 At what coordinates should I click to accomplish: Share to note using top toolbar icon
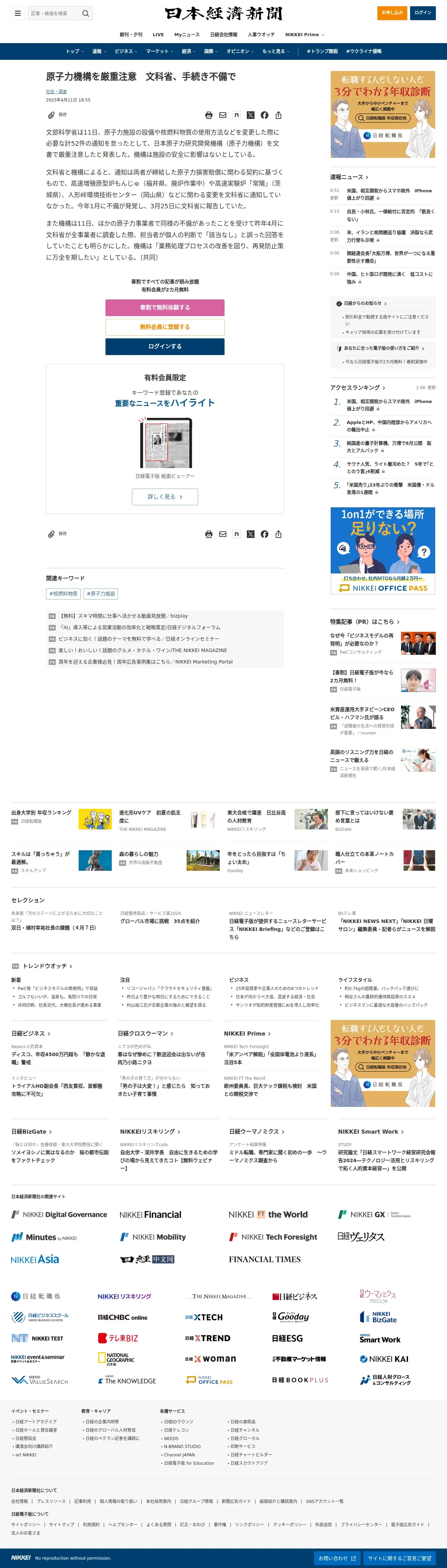[x=236, y=115]
